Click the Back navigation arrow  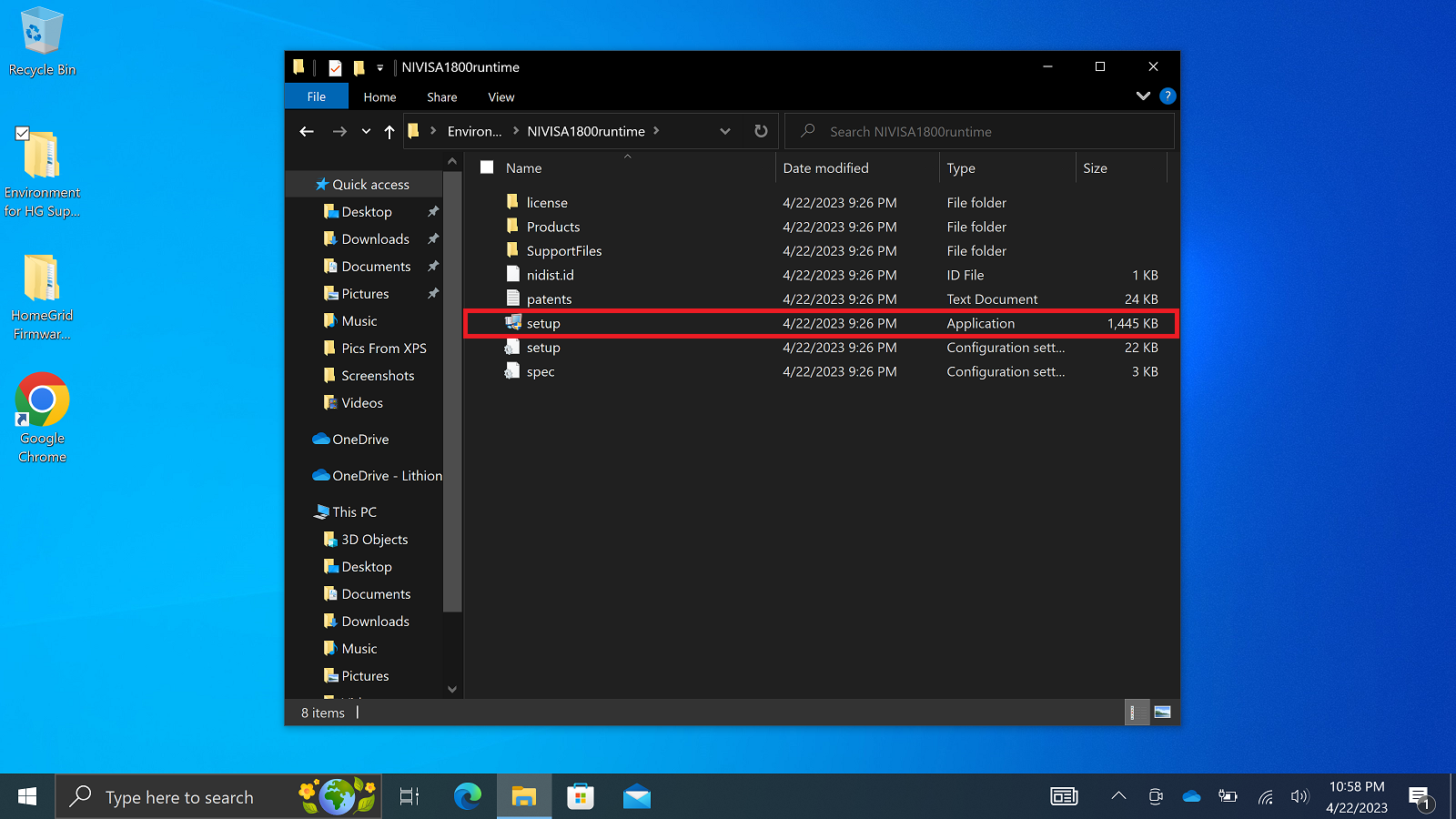(307, 131)
